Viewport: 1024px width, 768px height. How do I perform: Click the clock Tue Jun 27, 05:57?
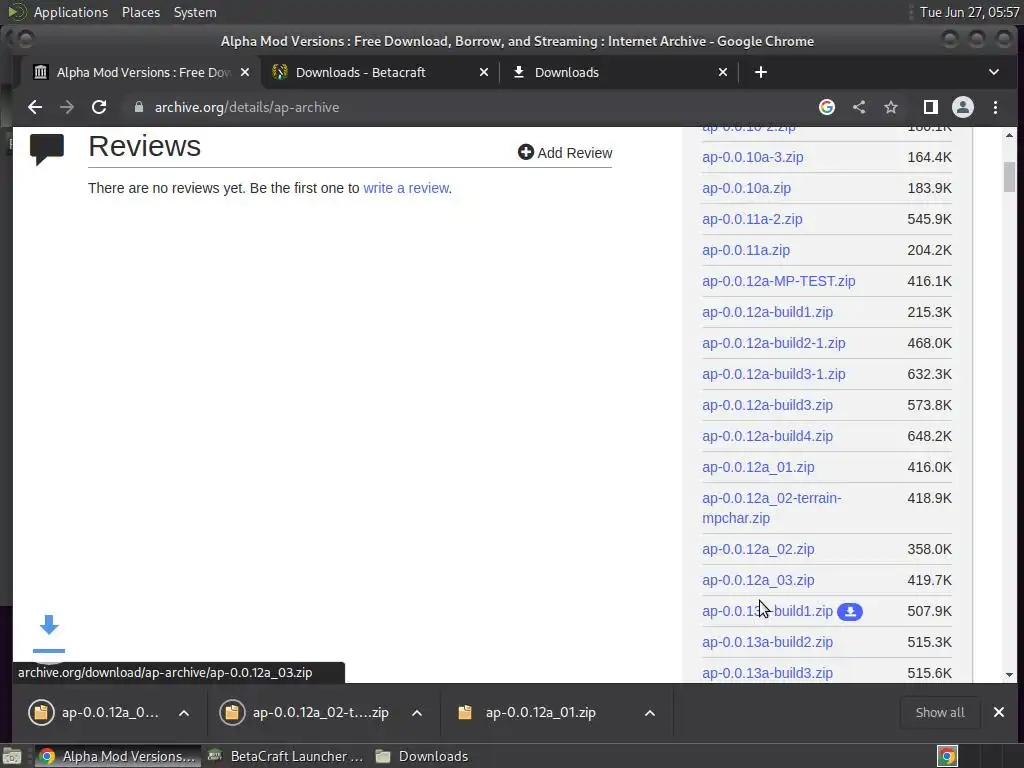click(x=969, y=12)
